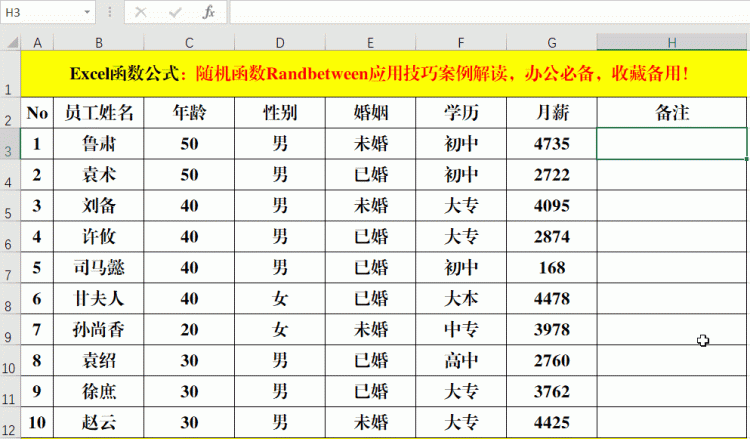750x439 pixels.
Task: Click the 月薪 header cell
Action: [x=551, y=112]
